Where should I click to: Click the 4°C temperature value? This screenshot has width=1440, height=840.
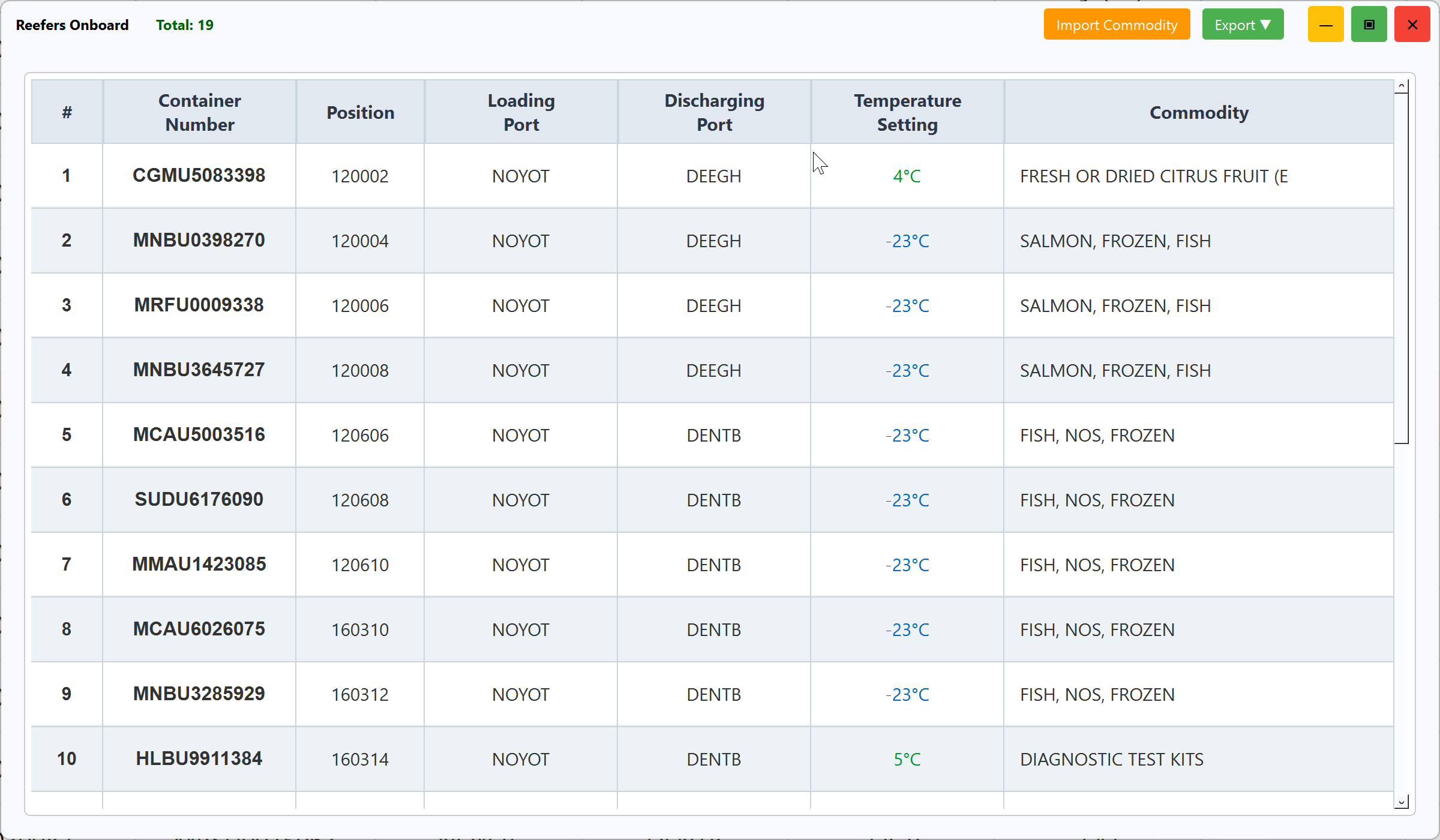(907, 176)
